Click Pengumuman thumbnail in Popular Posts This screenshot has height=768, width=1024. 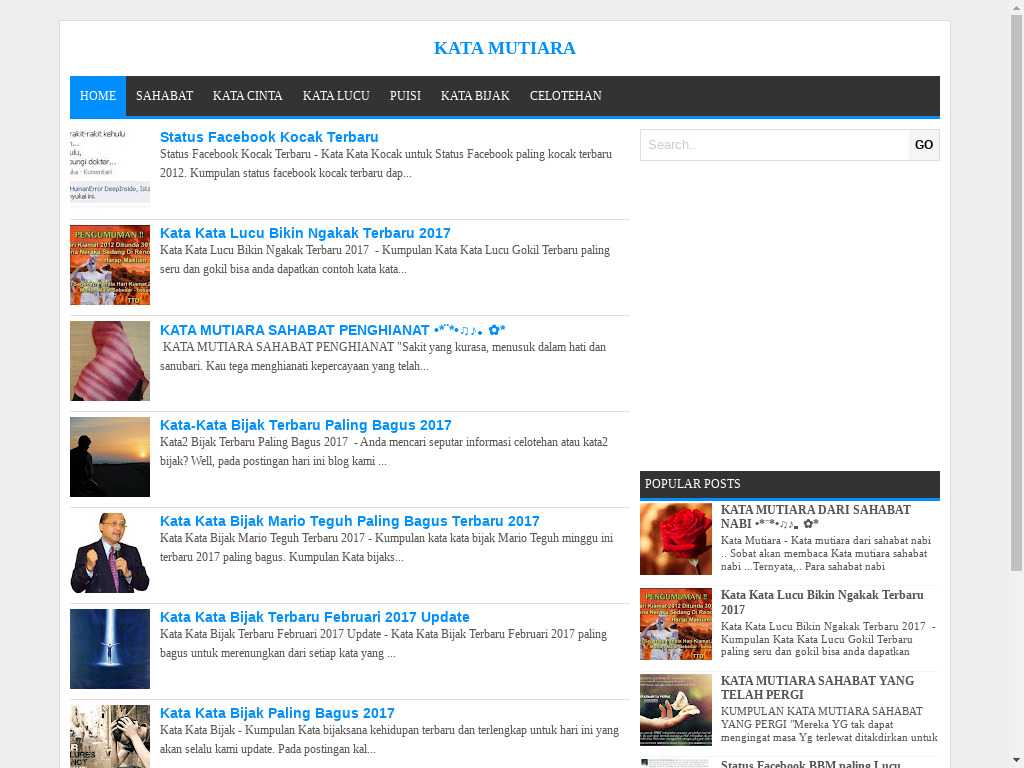coord(676,624)
